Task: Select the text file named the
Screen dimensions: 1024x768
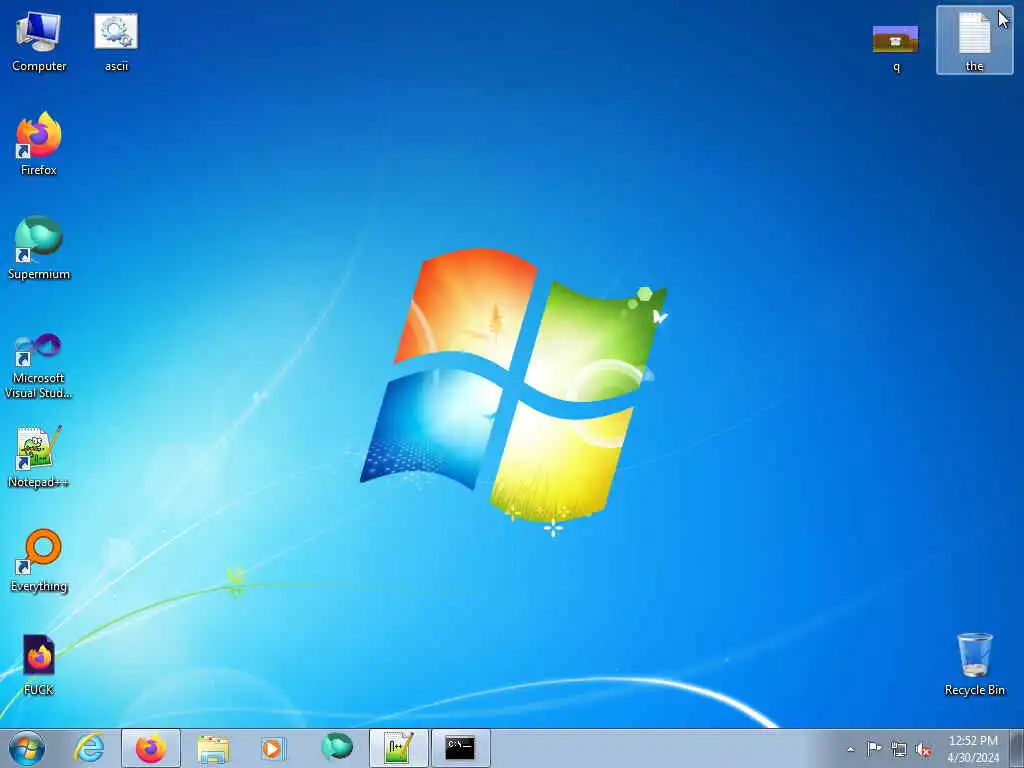Action: click(x=974, y=40)
